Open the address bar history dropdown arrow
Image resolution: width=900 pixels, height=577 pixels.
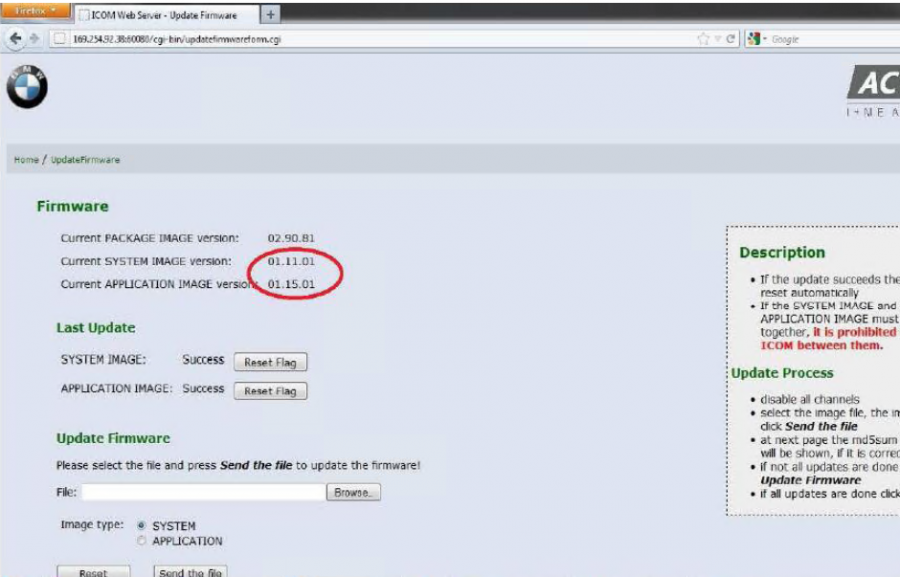[x=718, y=38]
